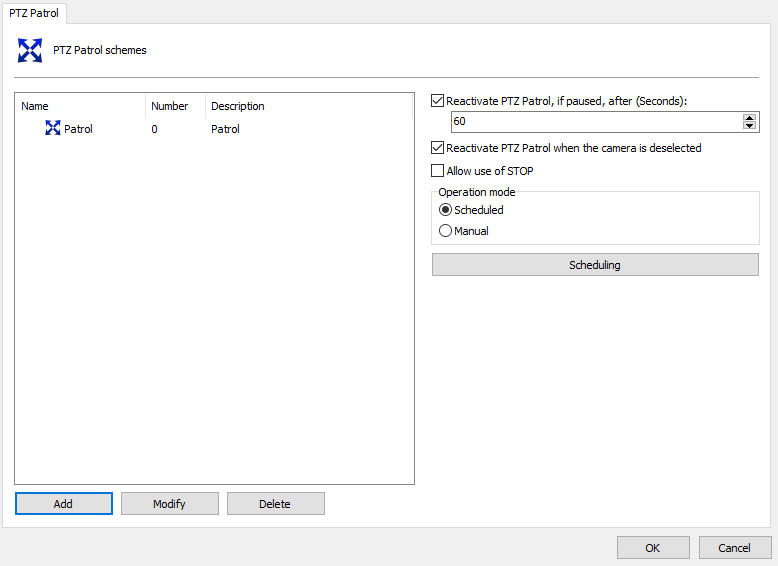Sort list by Name column header
This screenshot has height=566, width=778.
click(80, 106)
